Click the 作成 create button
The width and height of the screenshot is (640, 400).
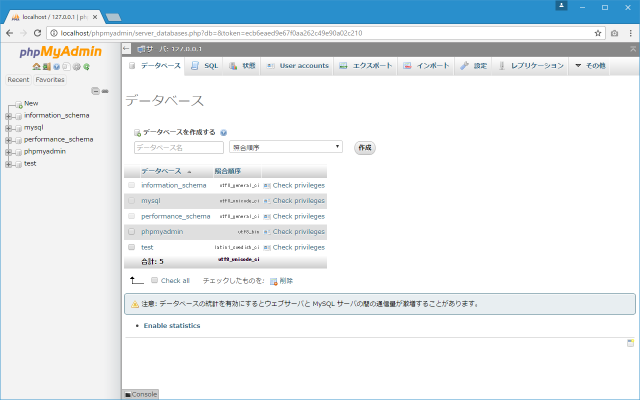click(365, 148)
